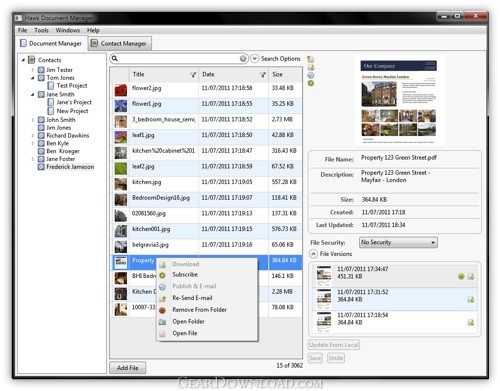This screenshot has height=391, width=500.
Task: Choose Re-Send E-mail in context menu
Action: coord(192,298)
